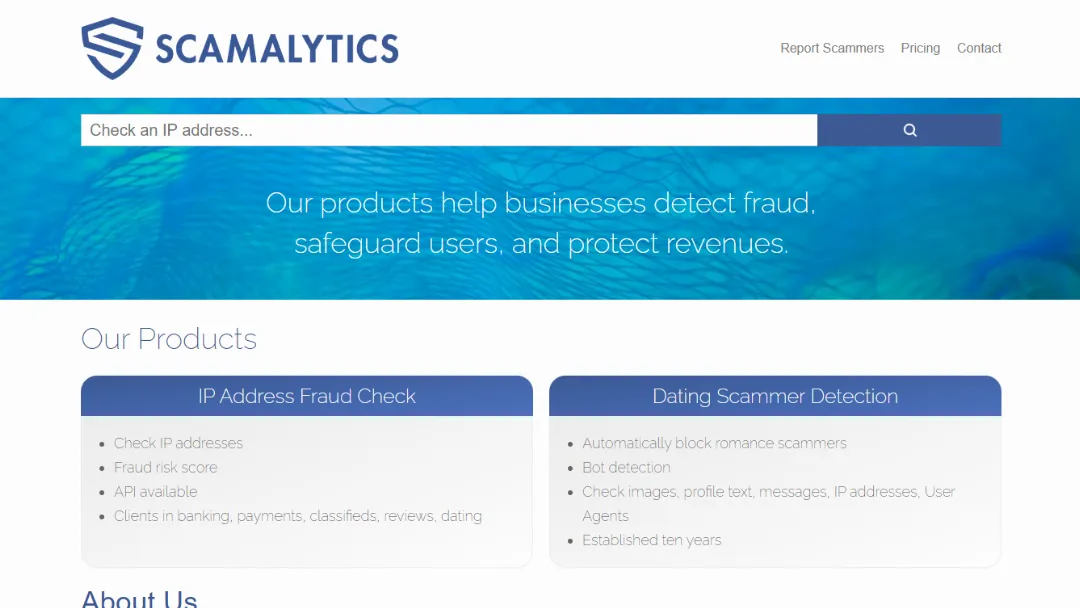This screenshot has height=608, width=1080.
Task: Open the Report Scammers page
Action: (832, 48)
